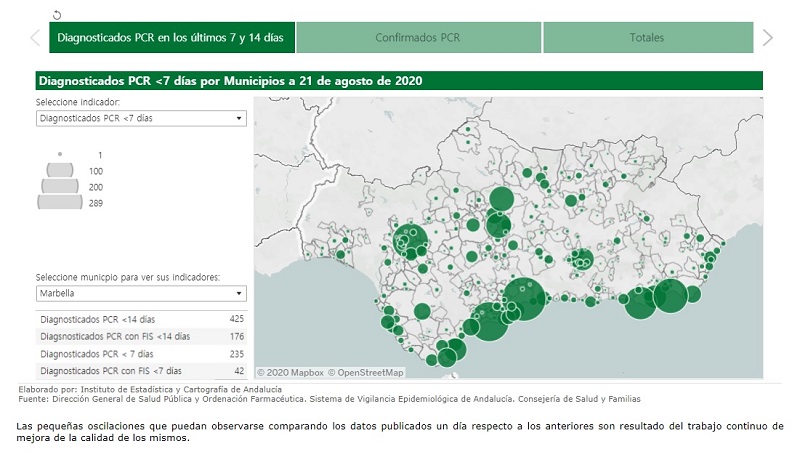Click the map title header bar

[399, 81]
